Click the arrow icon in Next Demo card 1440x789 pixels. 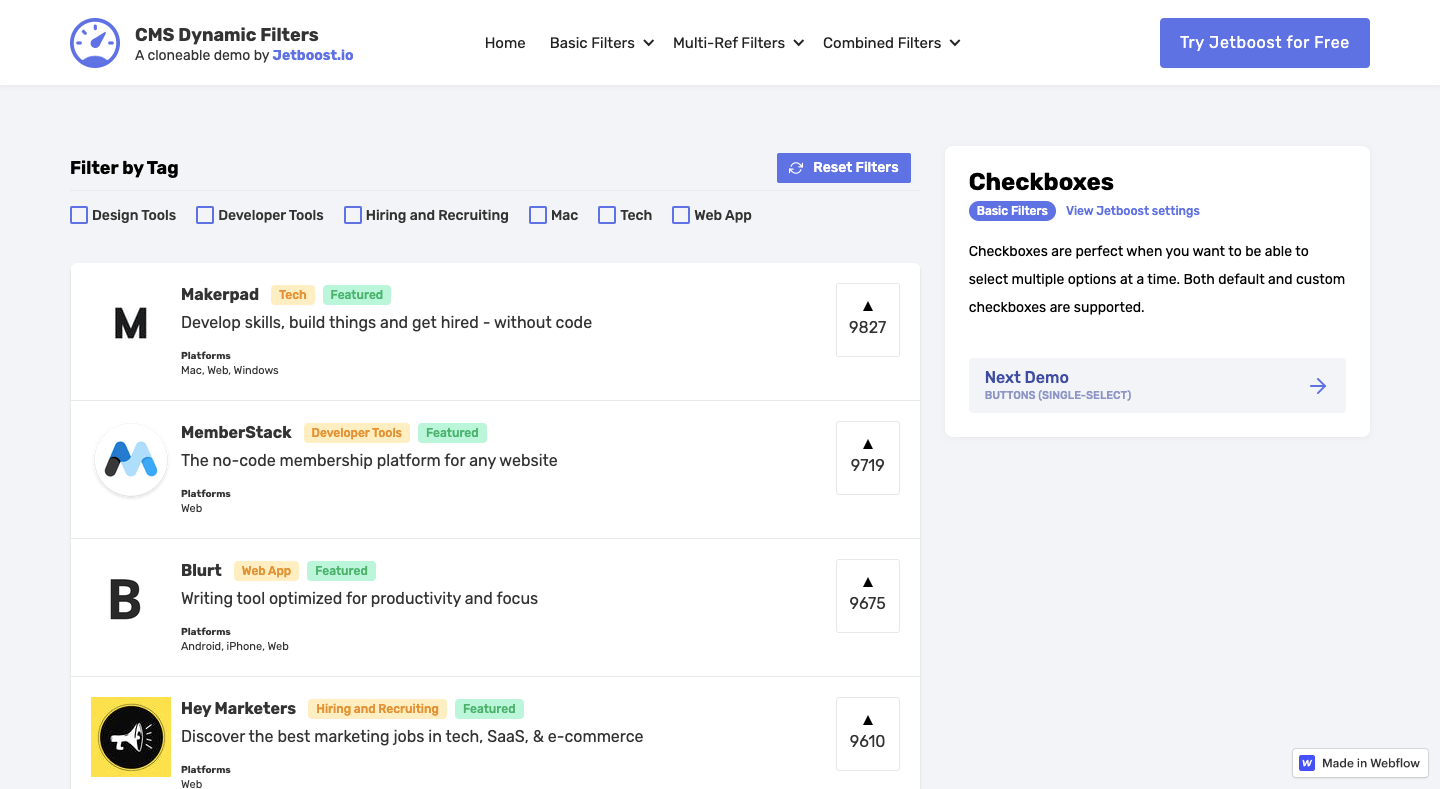point(1318,385)
